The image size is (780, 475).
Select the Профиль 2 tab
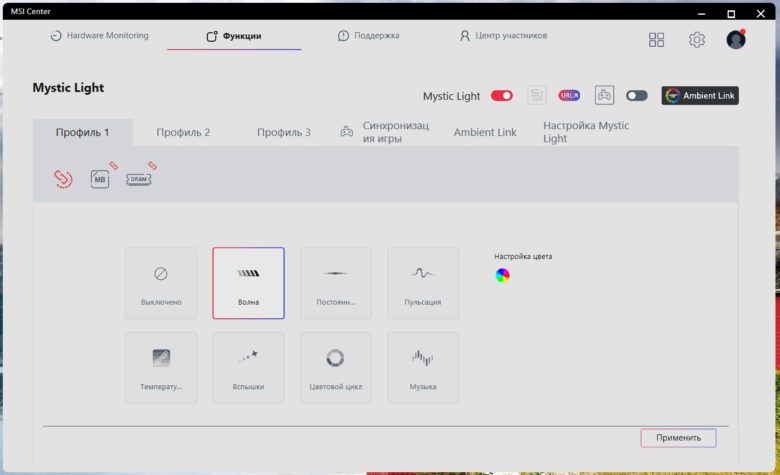183,132
